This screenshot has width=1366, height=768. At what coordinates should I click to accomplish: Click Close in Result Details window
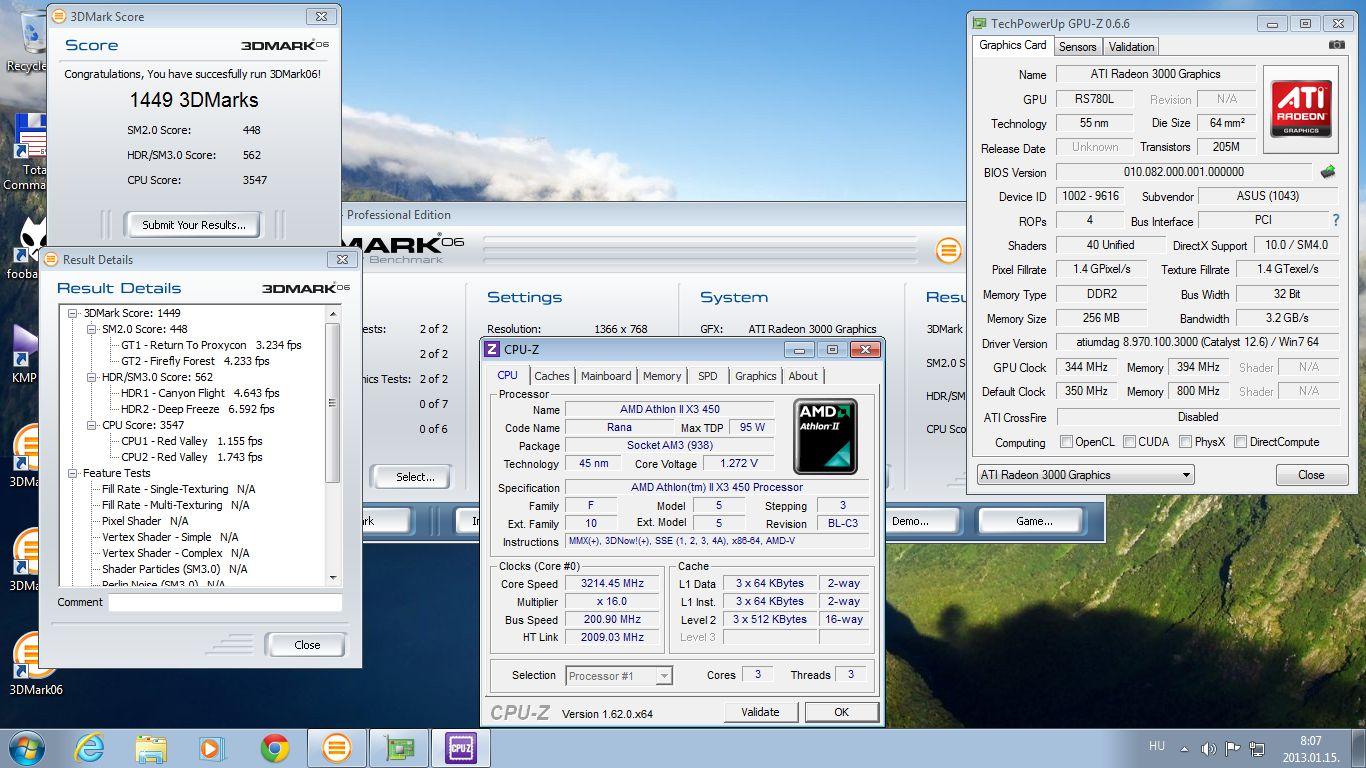[x=307, y=645]
